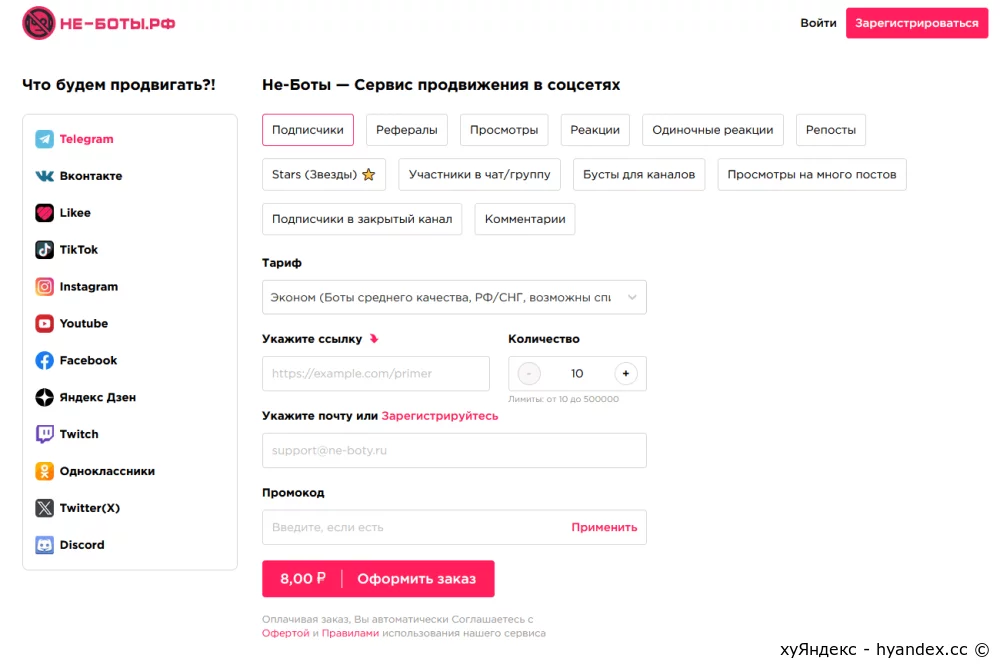Choose the Likee heart icon
Image resolution: width=1000 pixels, height=668 pixels.
[x=44, y=212]
